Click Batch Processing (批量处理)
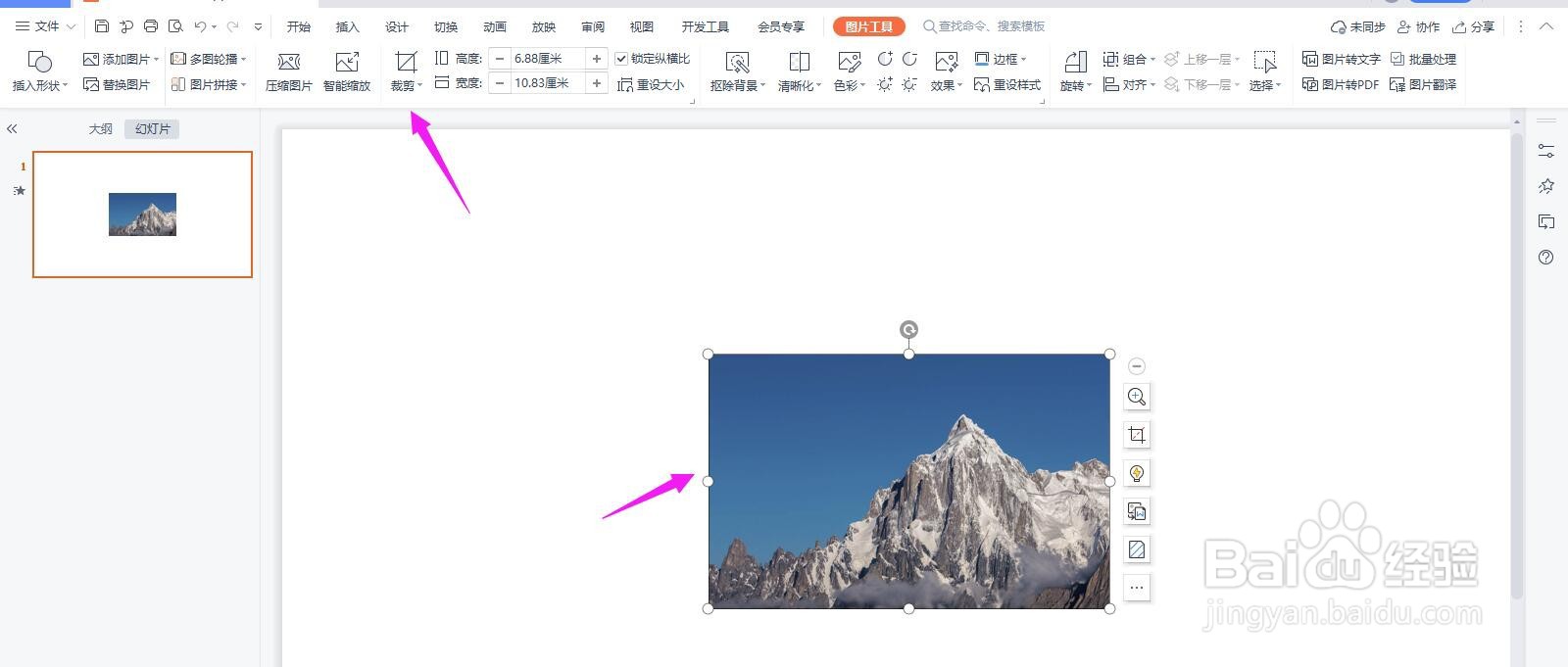Screen dimensions: 1568x667 (1423, 59)
